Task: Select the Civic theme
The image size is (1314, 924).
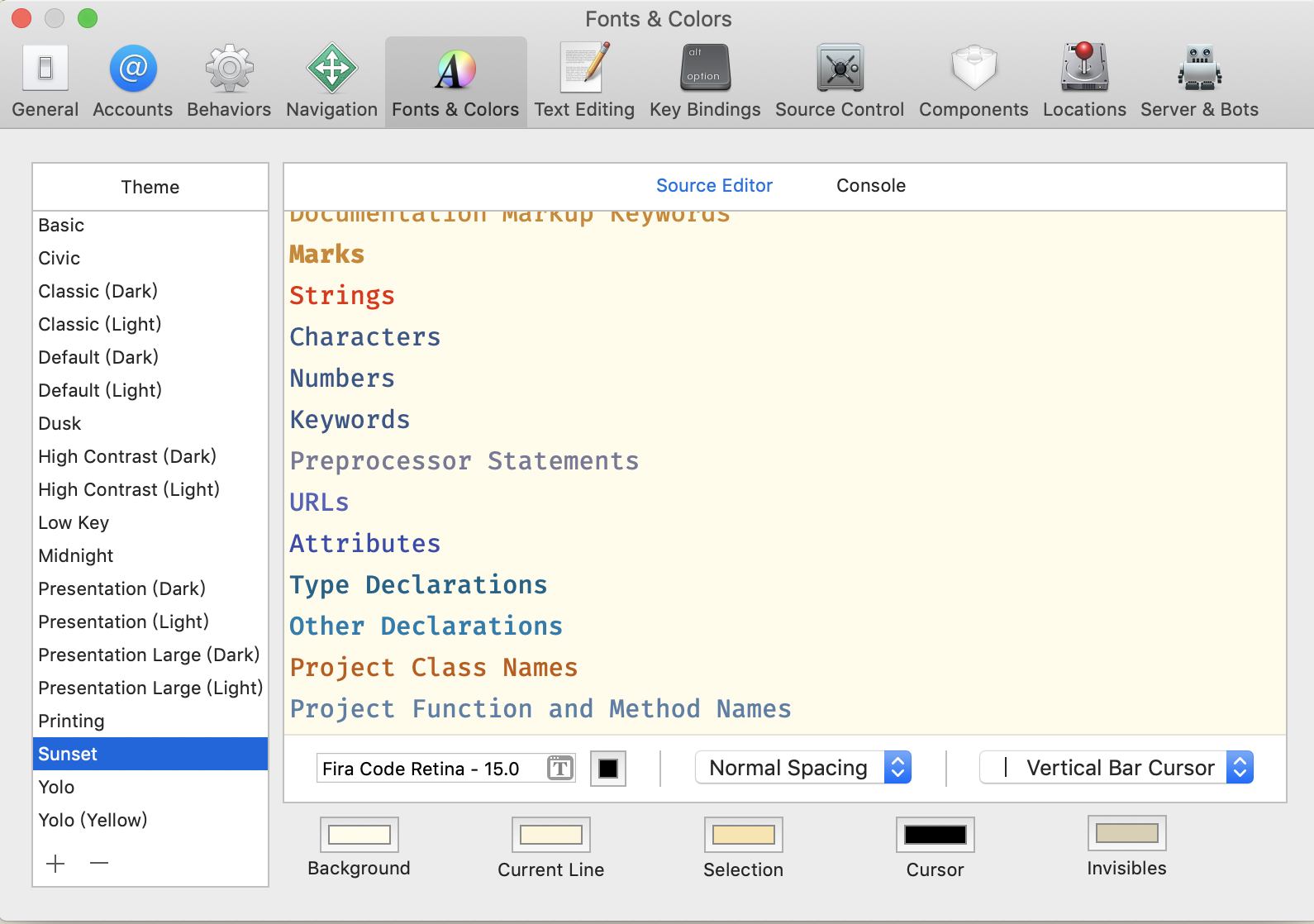Action: [x=150, y=259]
